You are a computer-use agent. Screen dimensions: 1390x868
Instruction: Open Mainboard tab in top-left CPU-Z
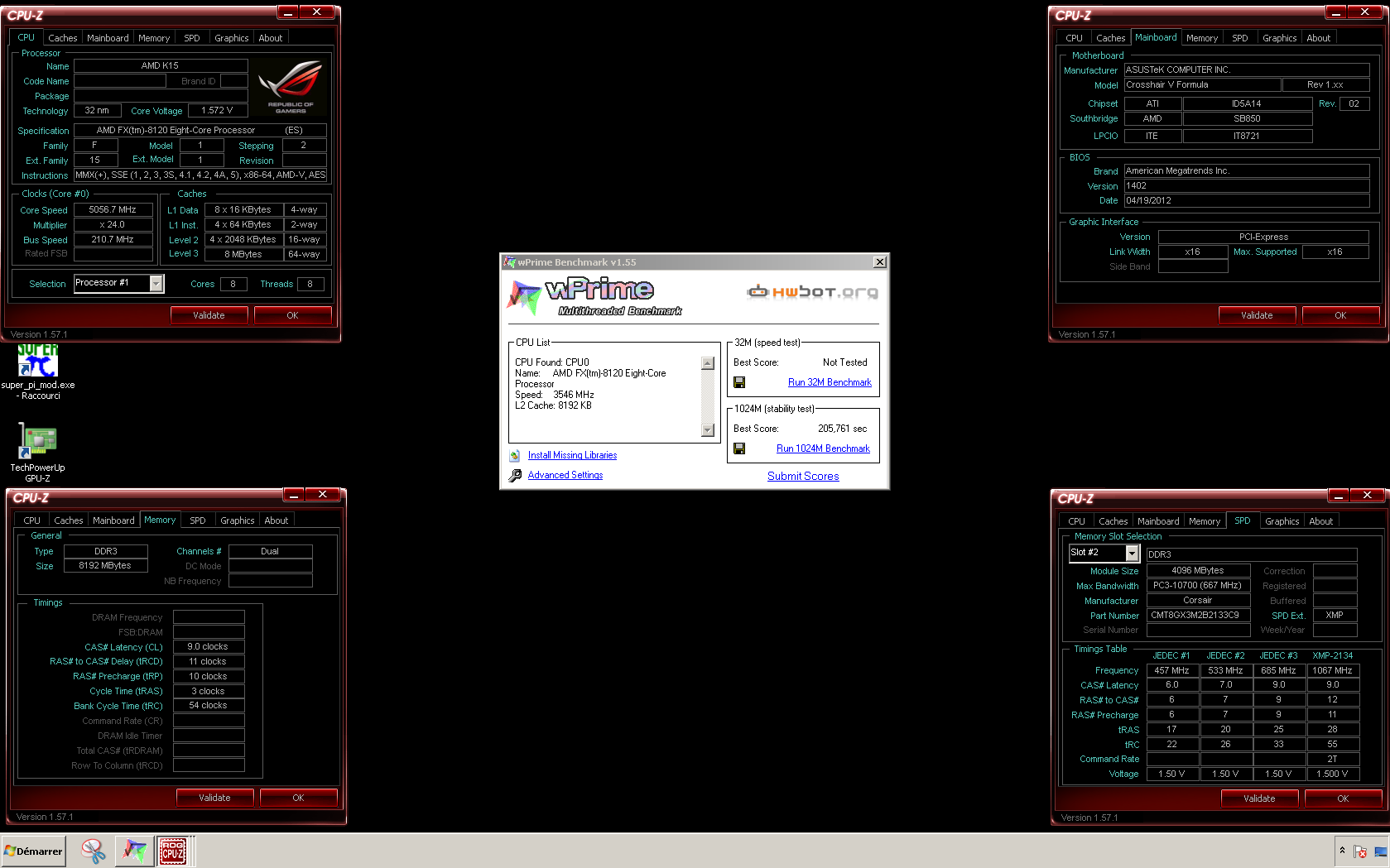click(x=108, y=38)
